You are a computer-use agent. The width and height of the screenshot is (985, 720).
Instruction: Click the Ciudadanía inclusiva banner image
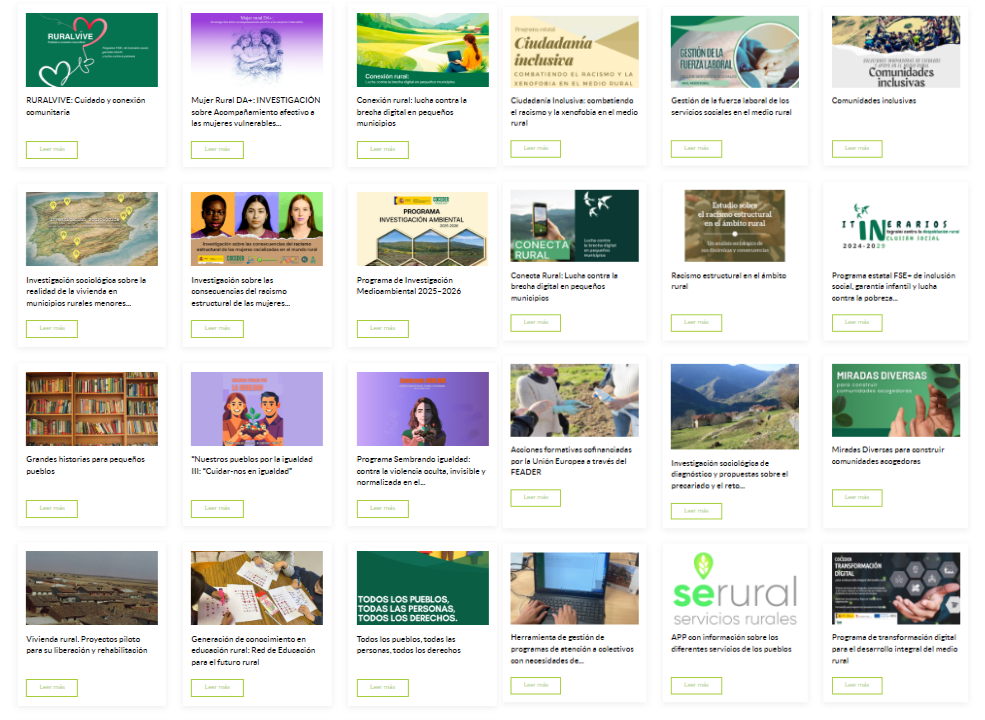click(574, 52)
